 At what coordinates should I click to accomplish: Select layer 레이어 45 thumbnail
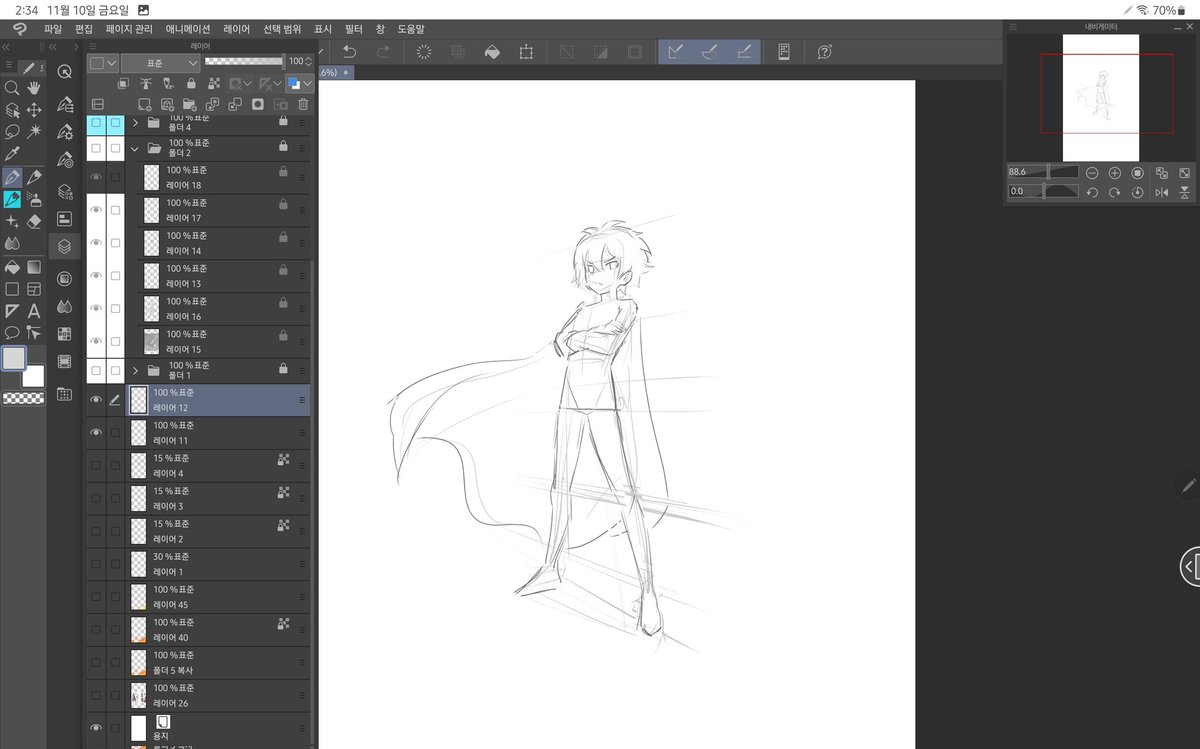(139, 597)
